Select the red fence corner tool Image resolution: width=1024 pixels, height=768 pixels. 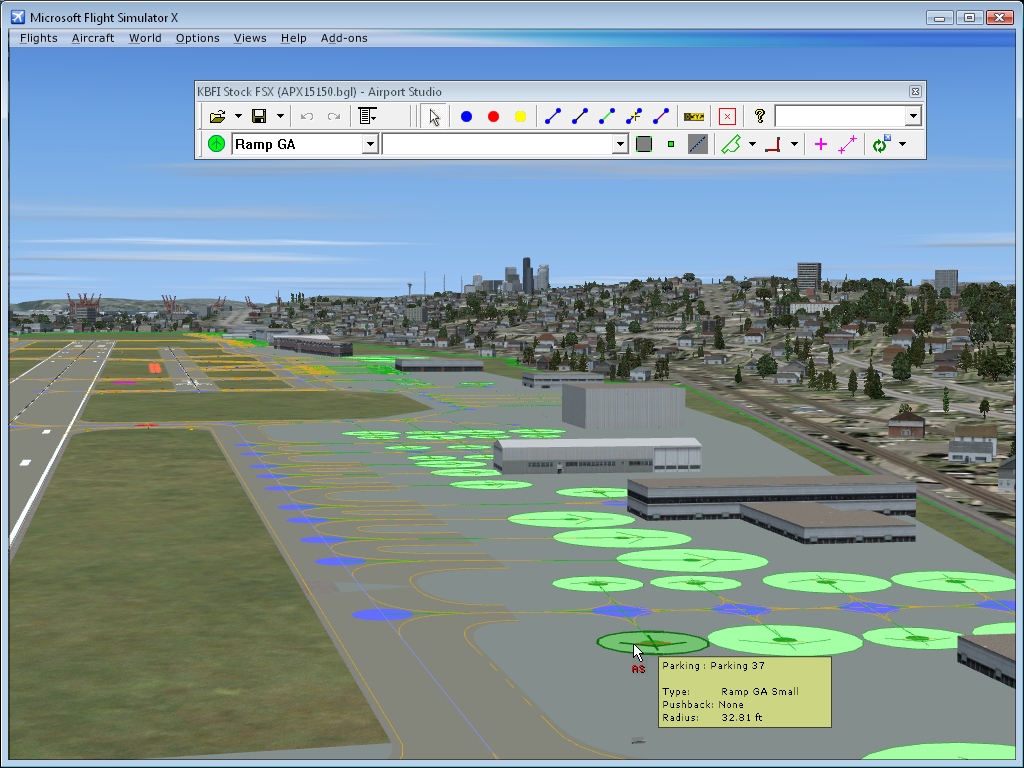click(x=773, y=144)
